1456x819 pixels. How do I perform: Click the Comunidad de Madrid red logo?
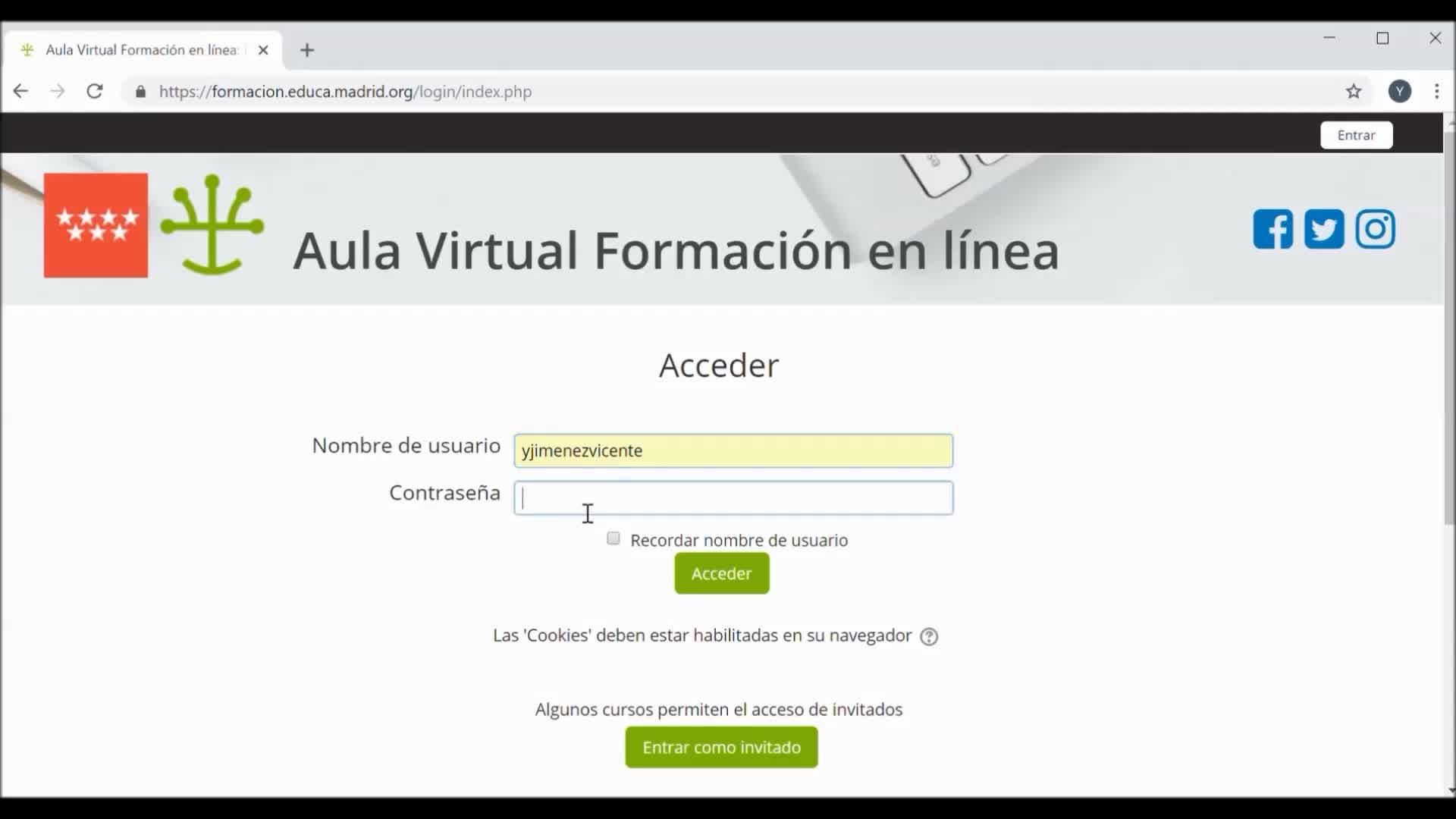point(96,225)
